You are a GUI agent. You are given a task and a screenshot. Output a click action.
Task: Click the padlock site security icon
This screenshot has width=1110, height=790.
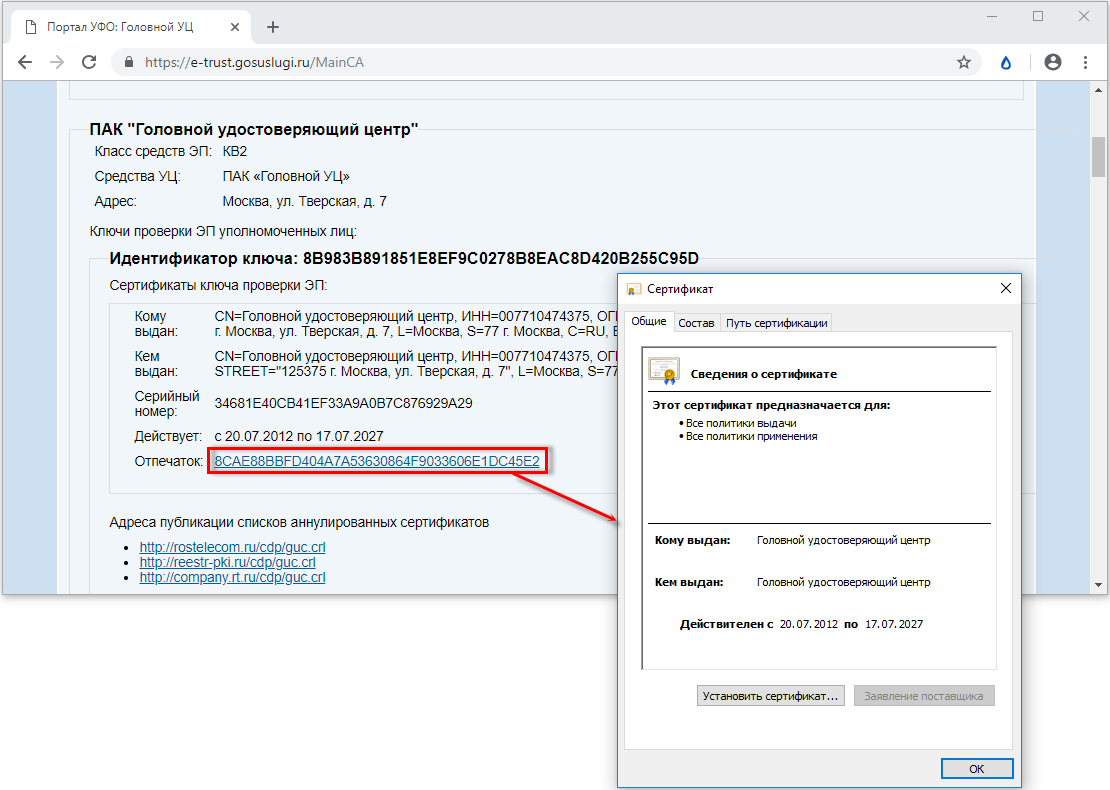(x=129, y=62)
